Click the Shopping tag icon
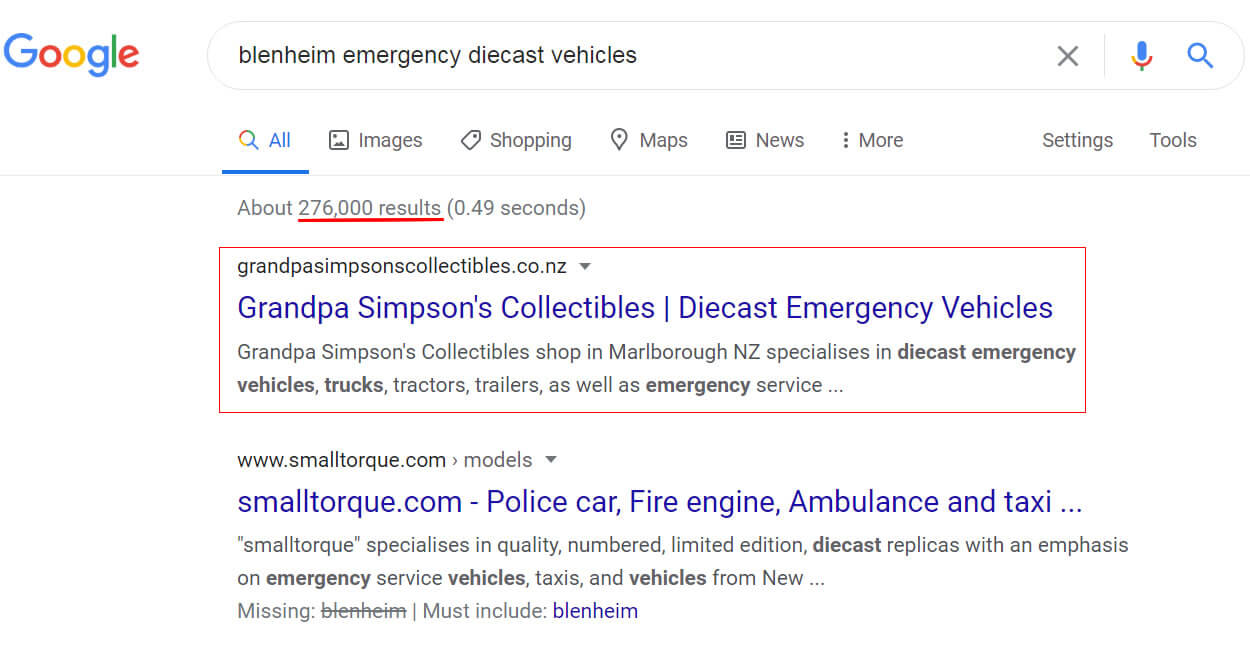 470,140
